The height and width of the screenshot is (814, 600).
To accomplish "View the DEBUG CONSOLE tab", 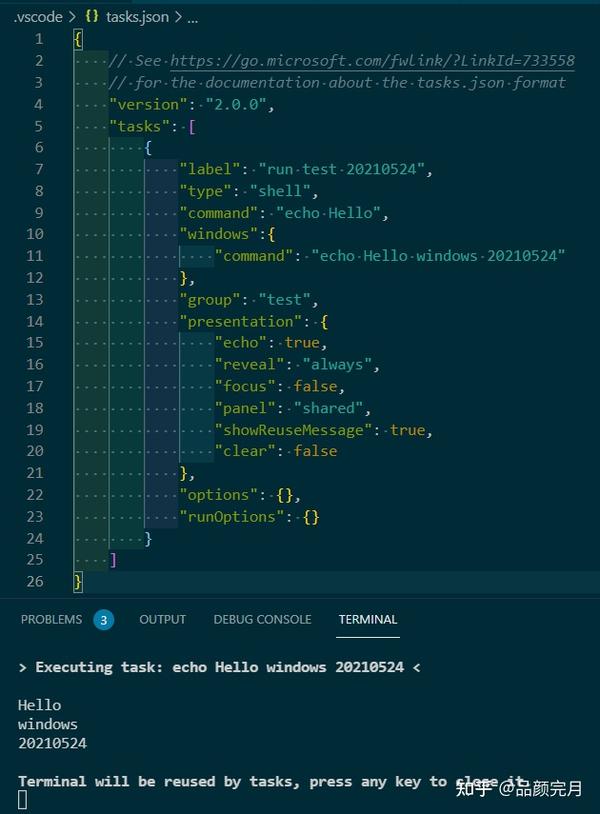I will [262, 620].
